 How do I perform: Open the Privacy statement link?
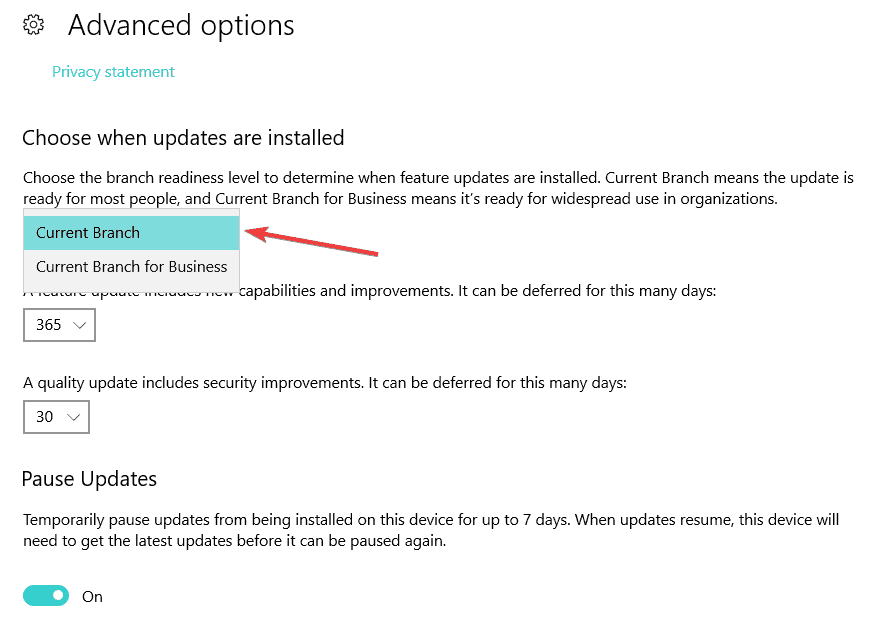pos(113,72)
